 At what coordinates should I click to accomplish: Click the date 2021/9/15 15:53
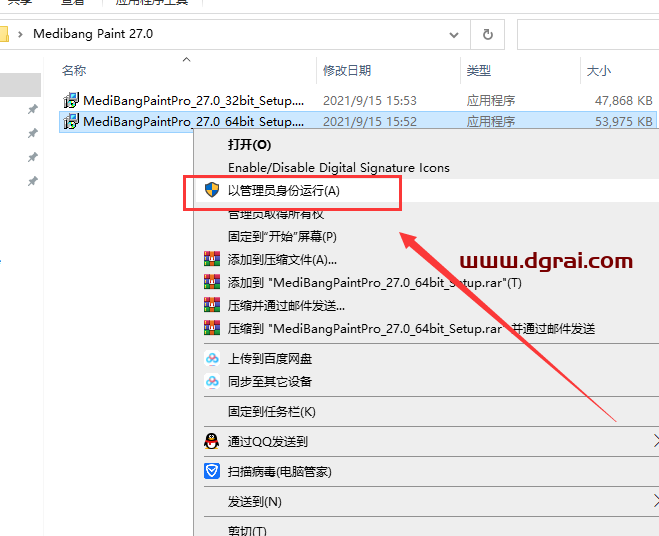(x=370, y=100)
